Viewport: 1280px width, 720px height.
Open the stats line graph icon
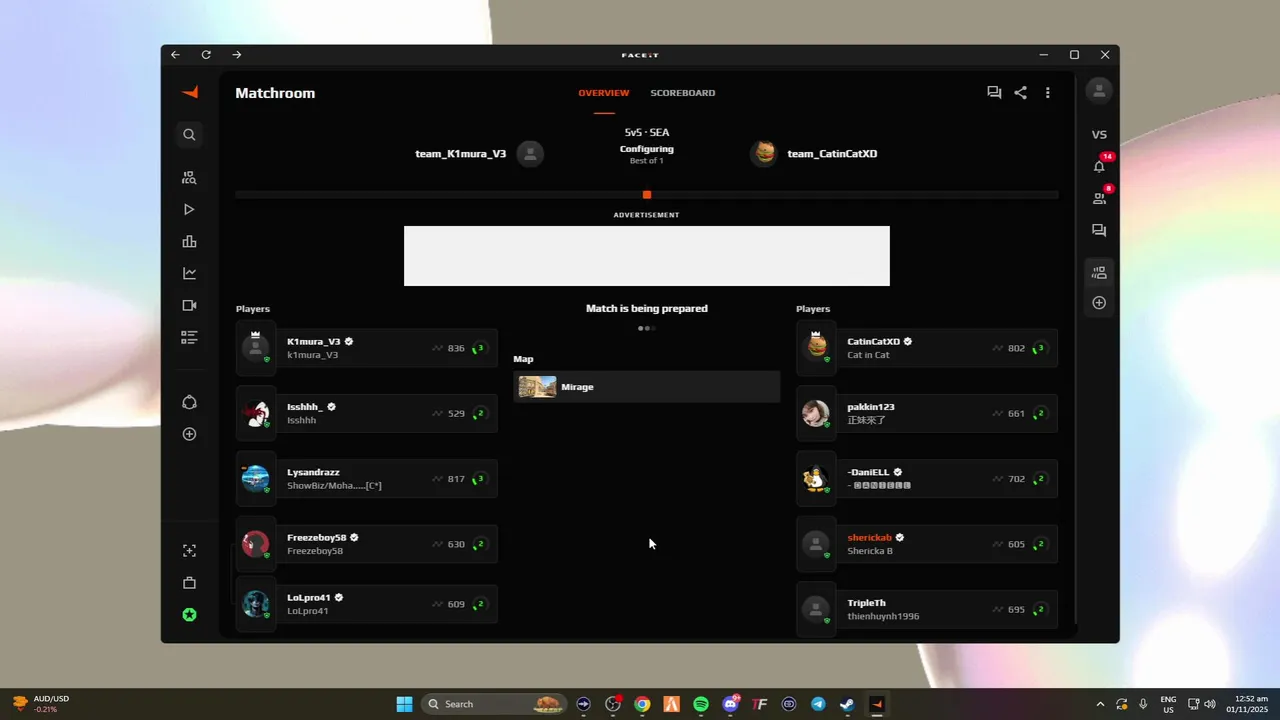tap(189, 273)
